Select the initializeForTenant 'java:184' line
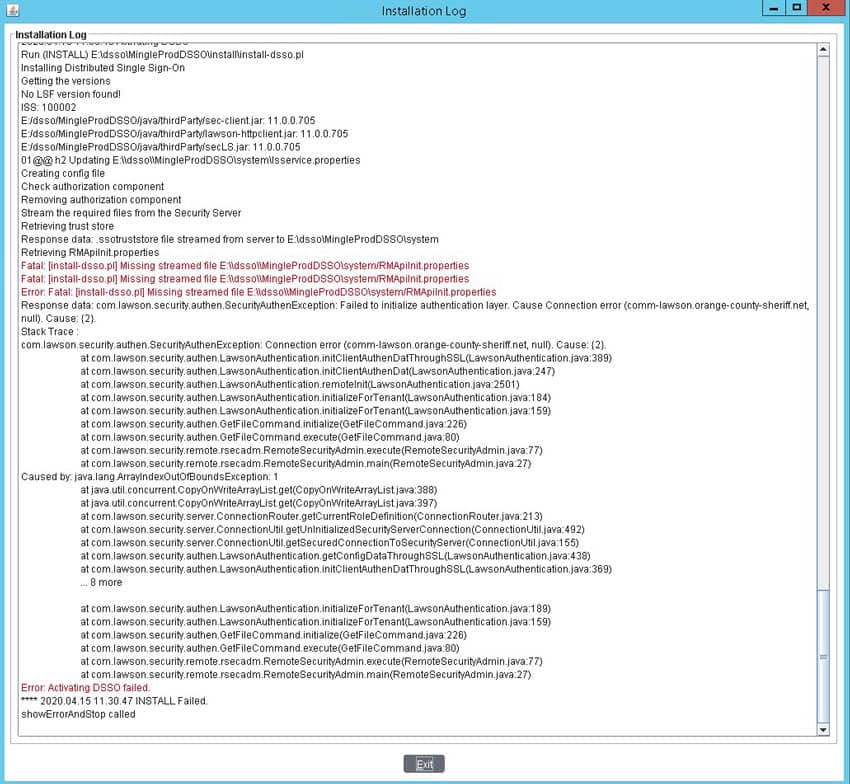This screenshot has height=784, width=850. point(315,397)
